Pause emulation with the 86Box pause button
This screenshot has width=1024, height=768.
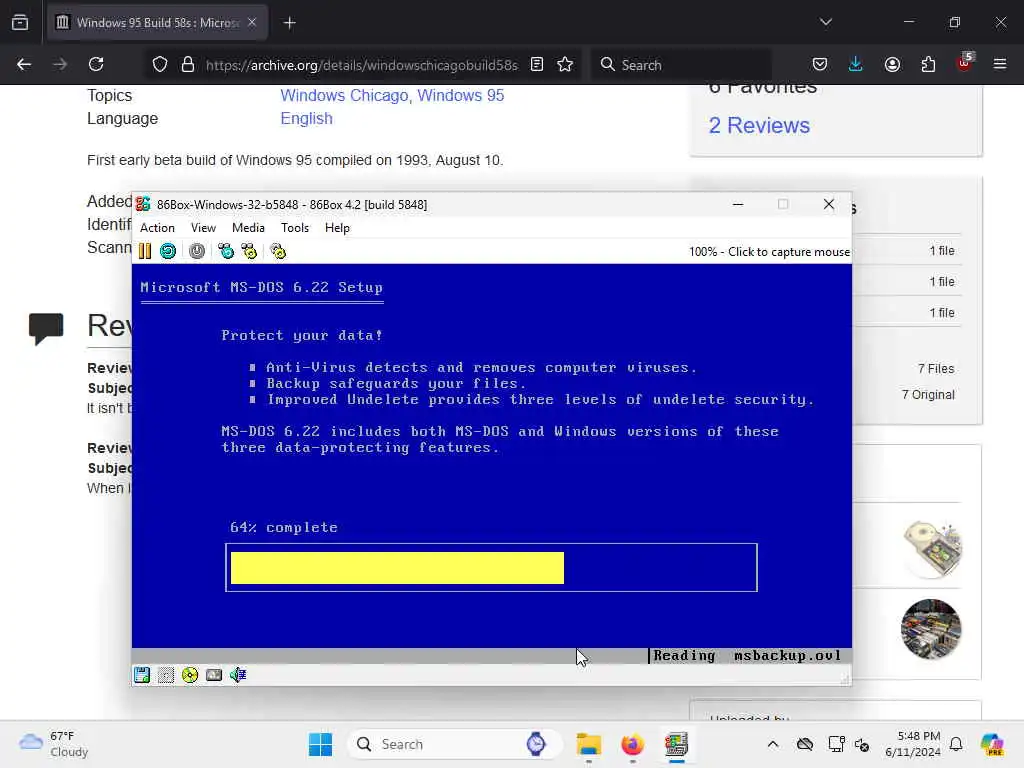[145, 251]
